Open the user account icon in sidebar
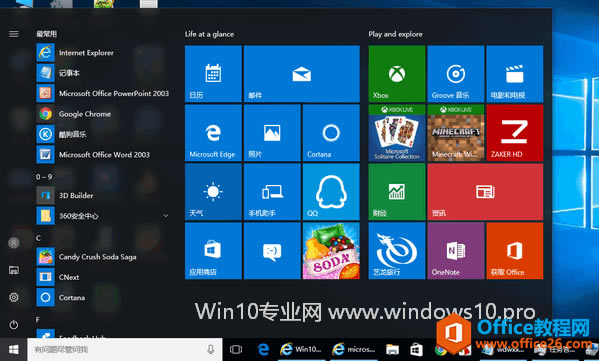The height and width of the screenshot is (361, 599). tap(14, 243)
